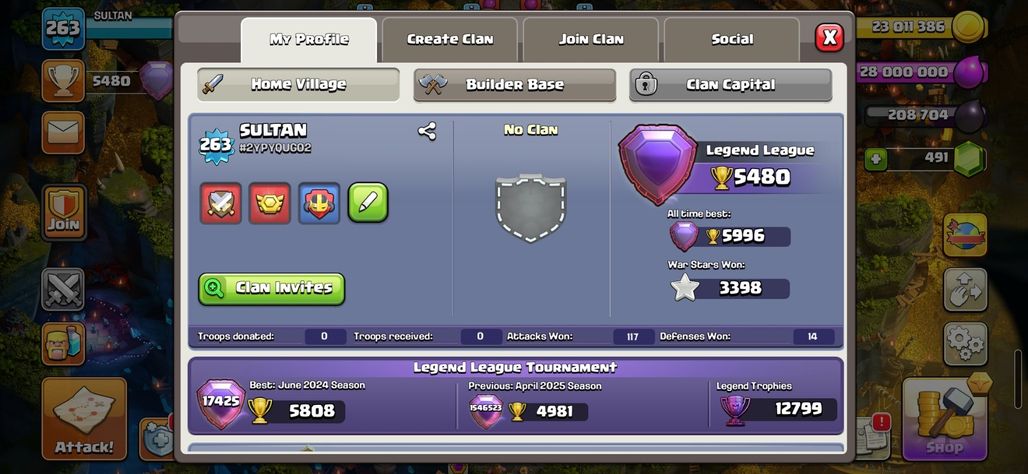1028x474 pixels.
Task: Open the barbarian army training icon
Action: coord(64,344)
